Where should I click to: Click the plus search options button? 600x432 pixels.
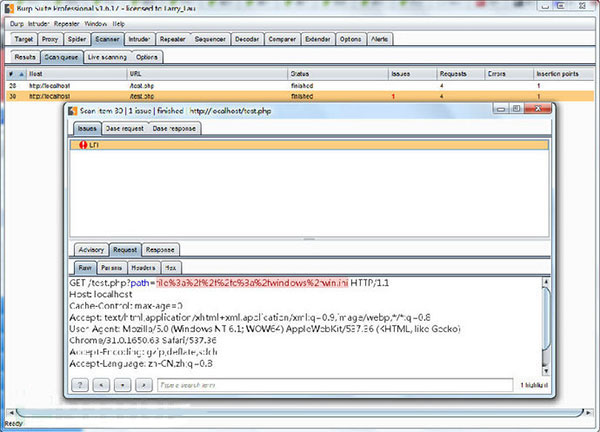tap(122, 385)
